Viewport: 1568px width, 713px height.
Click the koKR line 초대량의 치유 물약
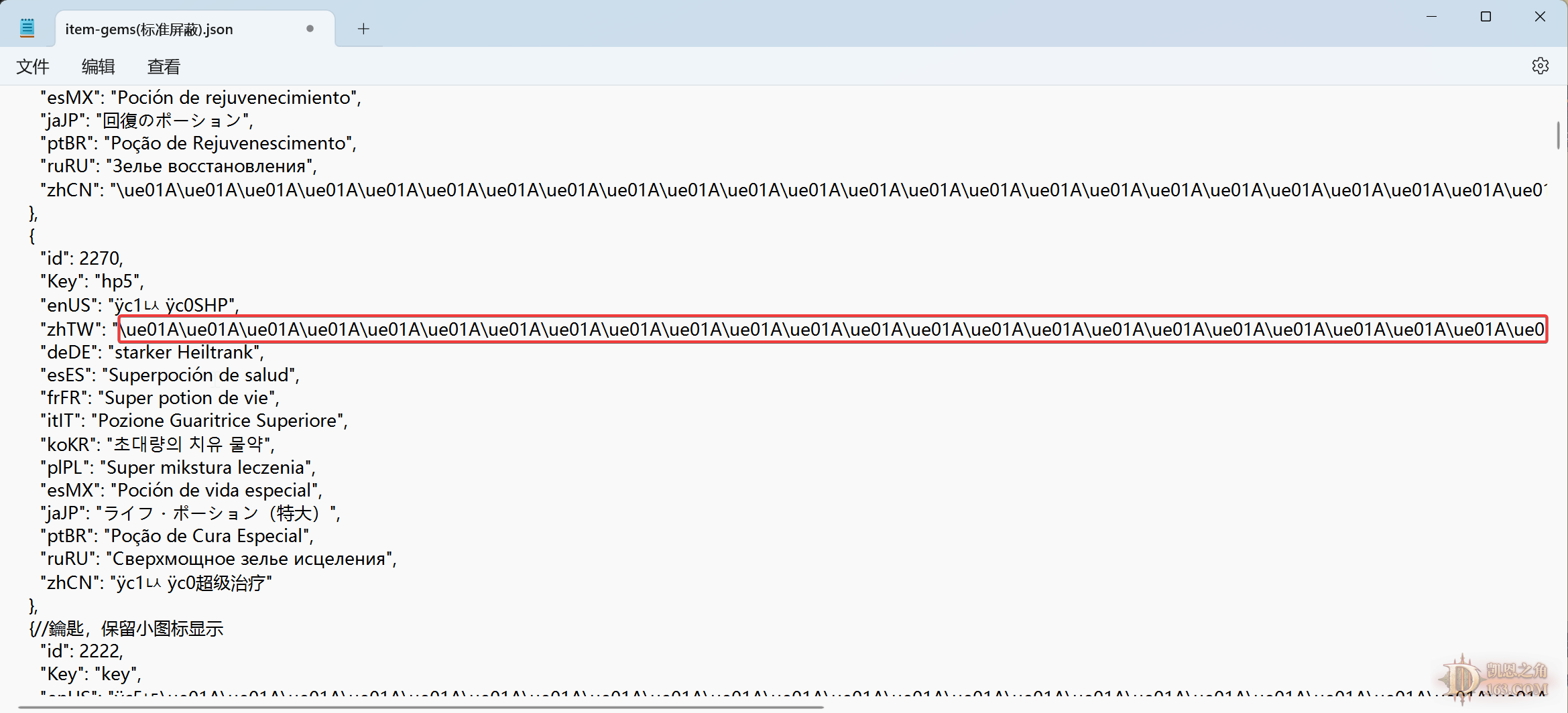coord(158,444)
